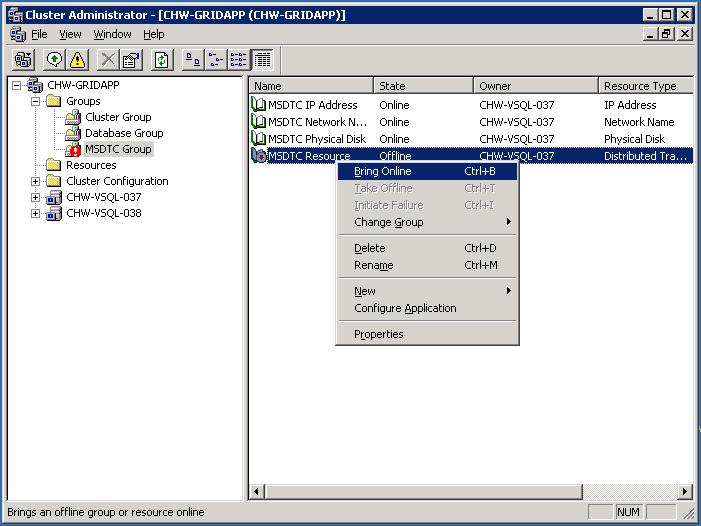The image size is (701, 526).
Task: Select the Cluster Group tree item
Action: click(118, 118)
